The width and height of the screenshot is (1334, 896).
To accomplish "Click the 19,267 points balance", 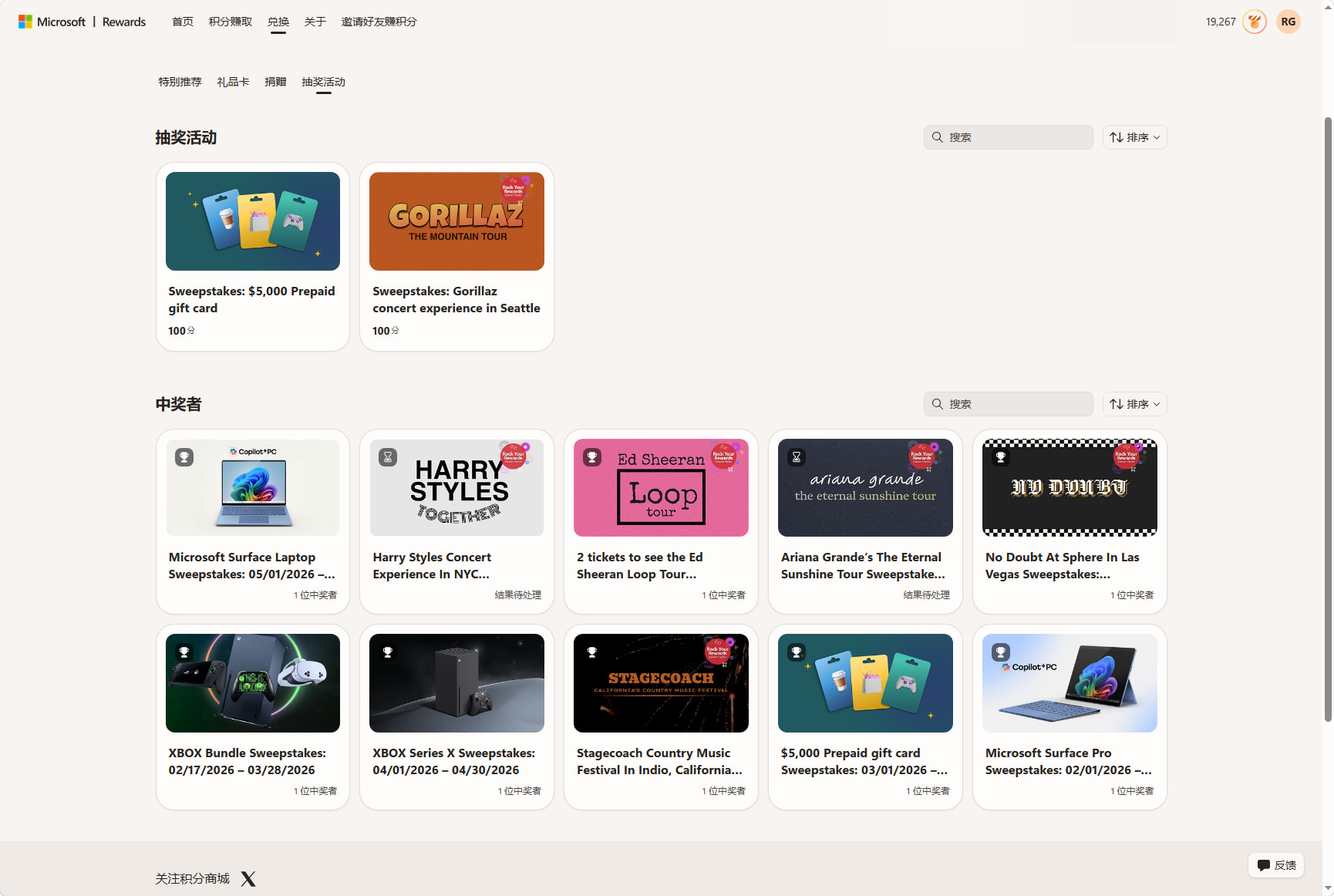I will tap(1221, 22).
